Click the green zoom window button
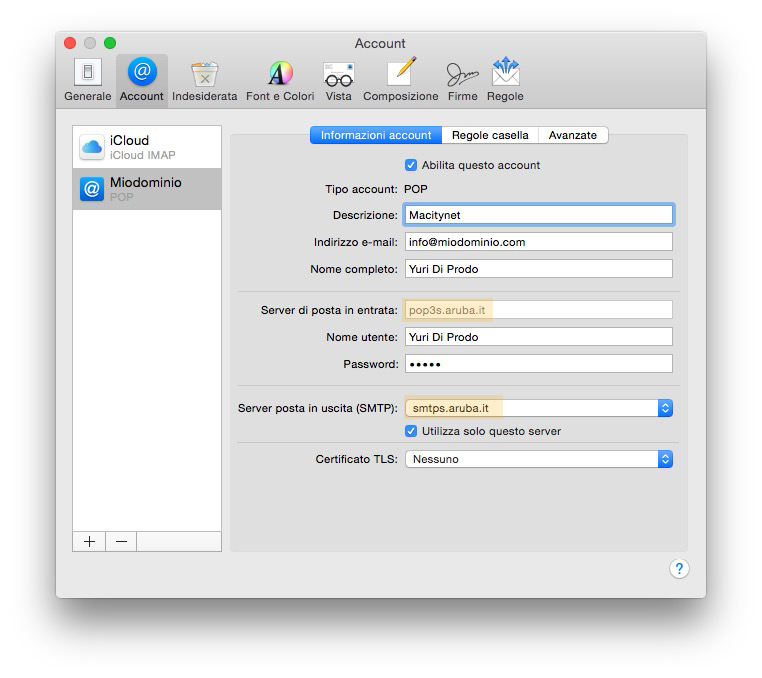762x678 pixels. tap(110, 43)
